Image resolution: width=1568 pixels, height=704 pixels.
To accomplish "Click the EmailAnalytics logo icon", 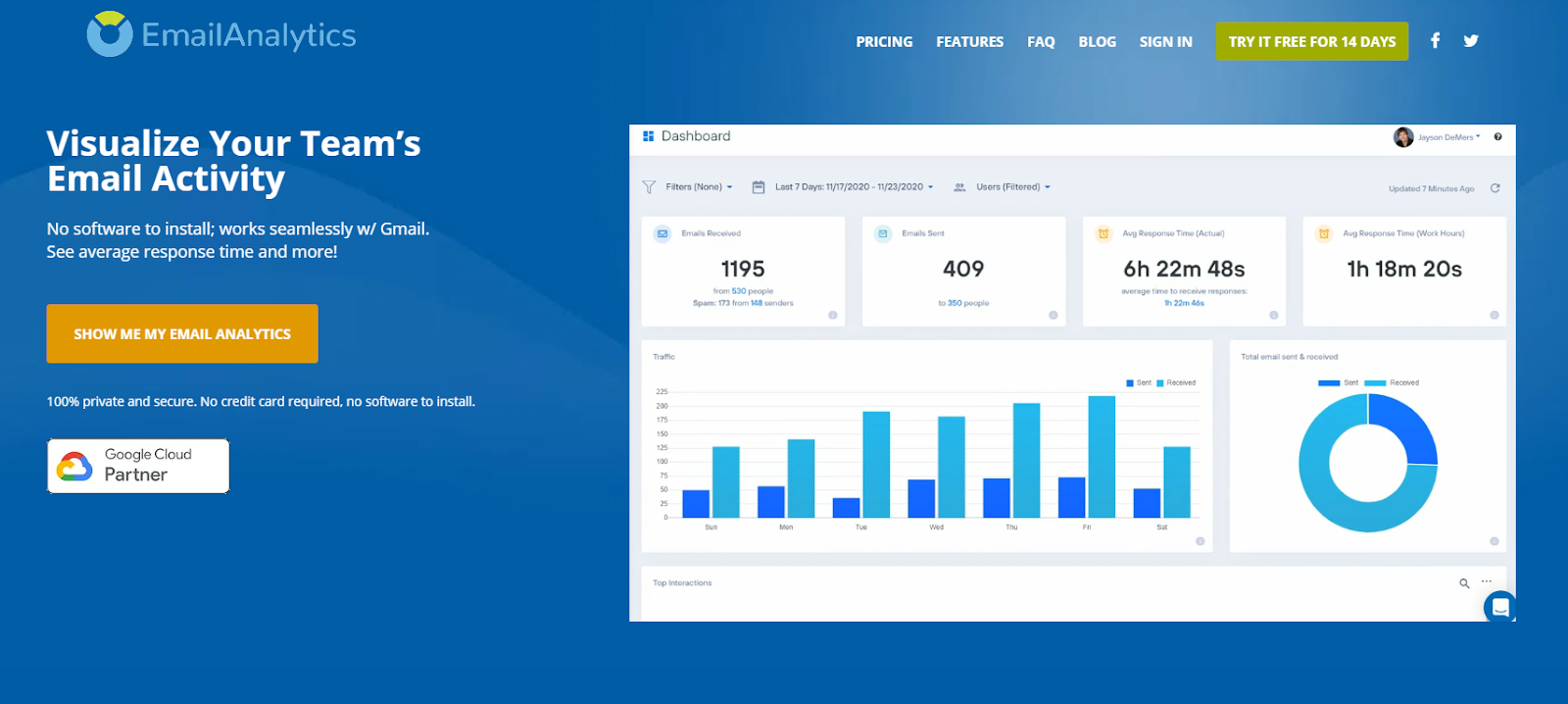I will click(109, 34).
